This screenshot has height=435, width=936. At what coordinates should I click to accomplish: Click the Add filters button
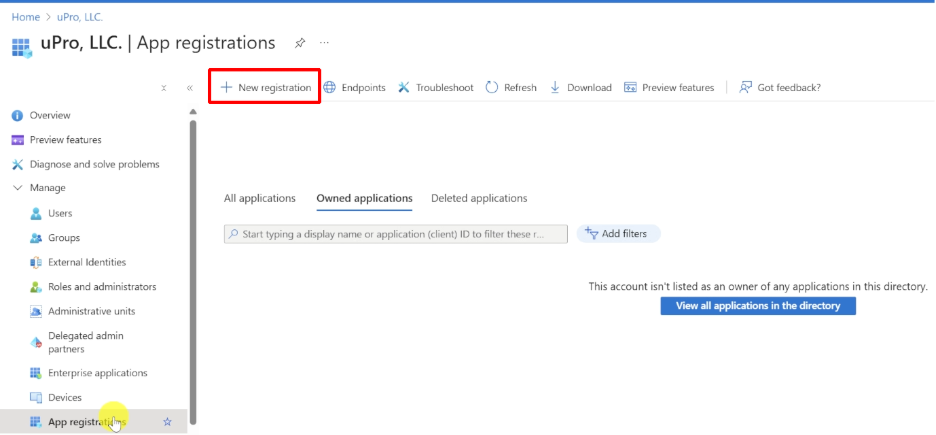point(616,234)
